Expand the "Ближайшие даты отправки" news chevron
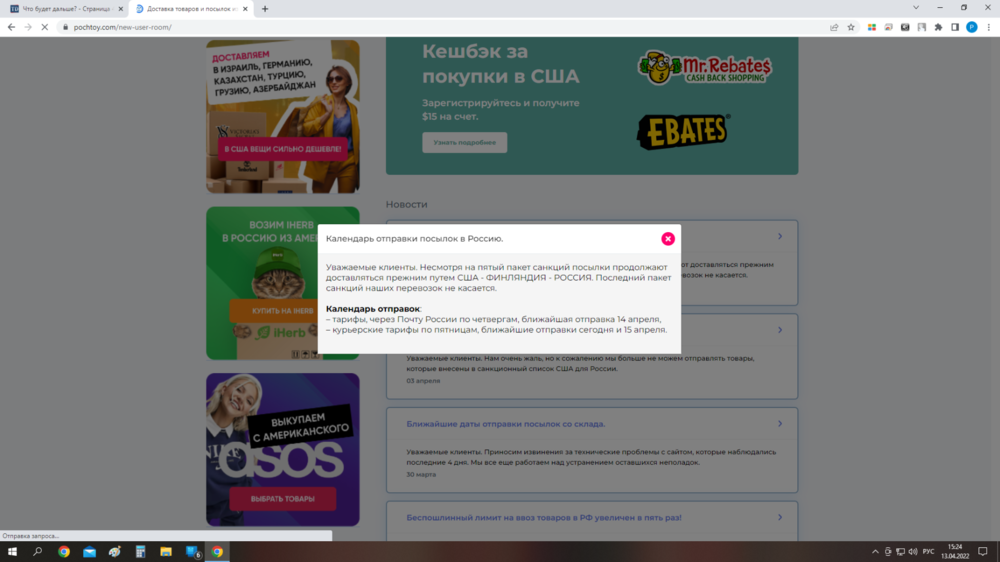Image resolution: width=1000 pixels, height=562 pixels. tap(779, 424)
